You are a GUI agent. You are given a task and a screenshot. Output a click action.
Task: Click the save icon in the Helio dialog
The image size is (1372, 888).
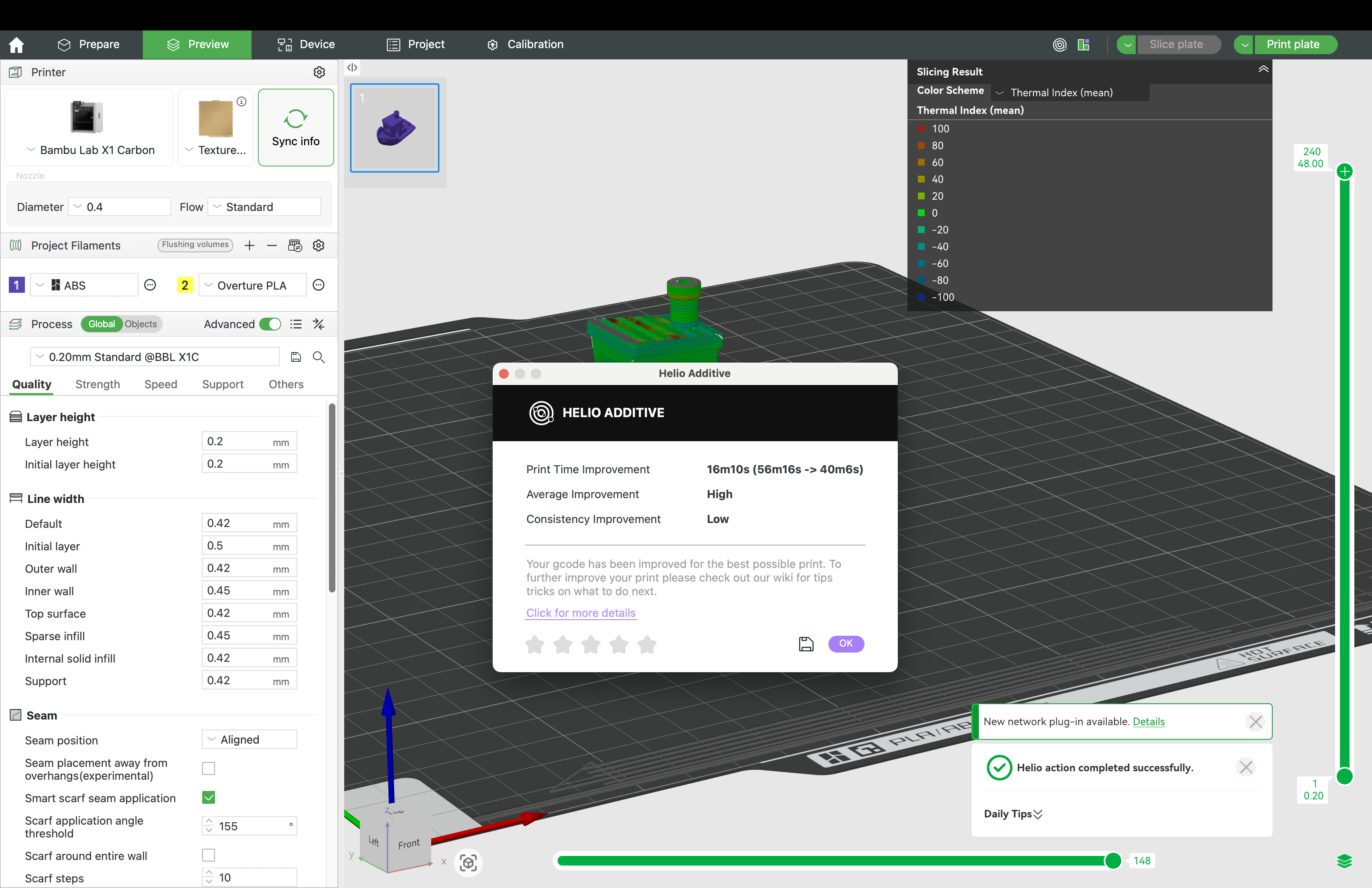pyautogui.click(x=806, y=644)
